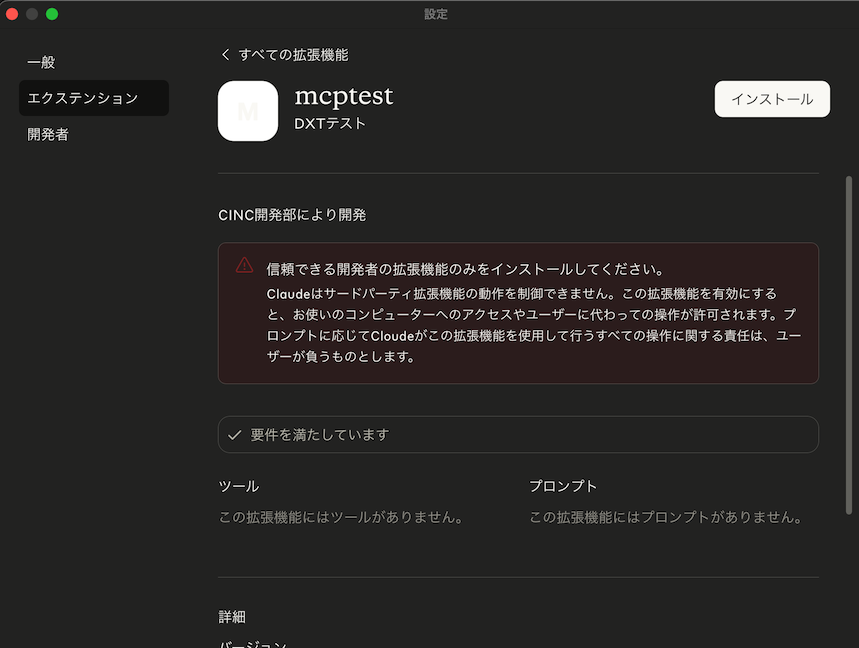This screenshot has height=648, width=859.
Task: Click the この拡張機能にはプロンプトがありません text
Action: [x=666, y=517]
